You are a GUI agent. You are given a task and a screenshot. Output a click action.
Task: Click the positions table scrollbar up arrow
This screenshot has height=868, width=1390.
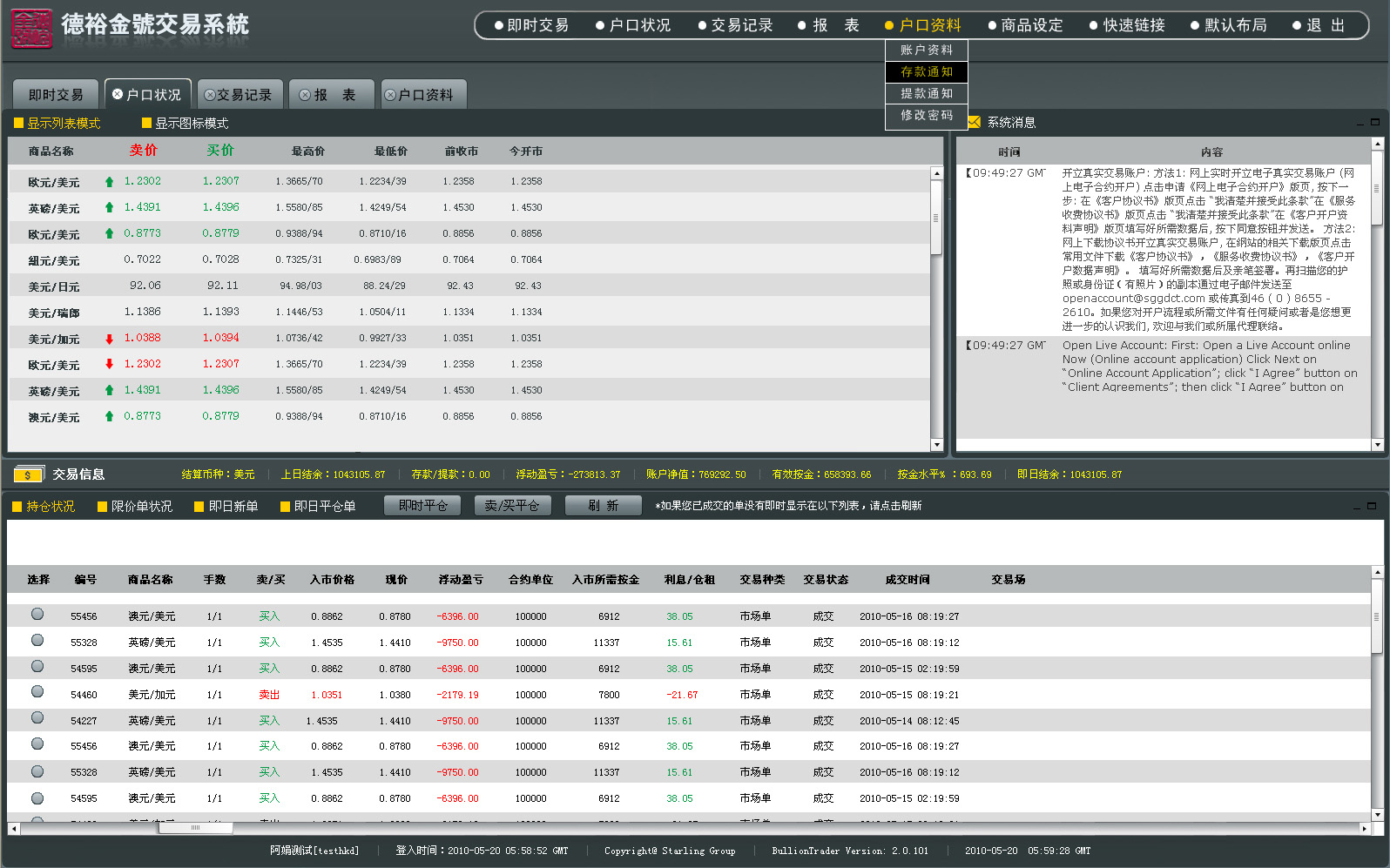point(1377,572)
